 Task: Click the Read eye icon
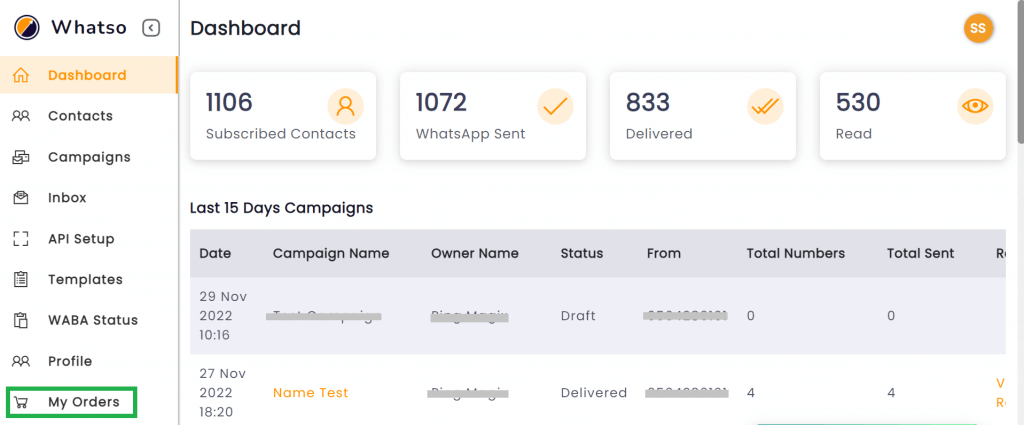[975, 106]
